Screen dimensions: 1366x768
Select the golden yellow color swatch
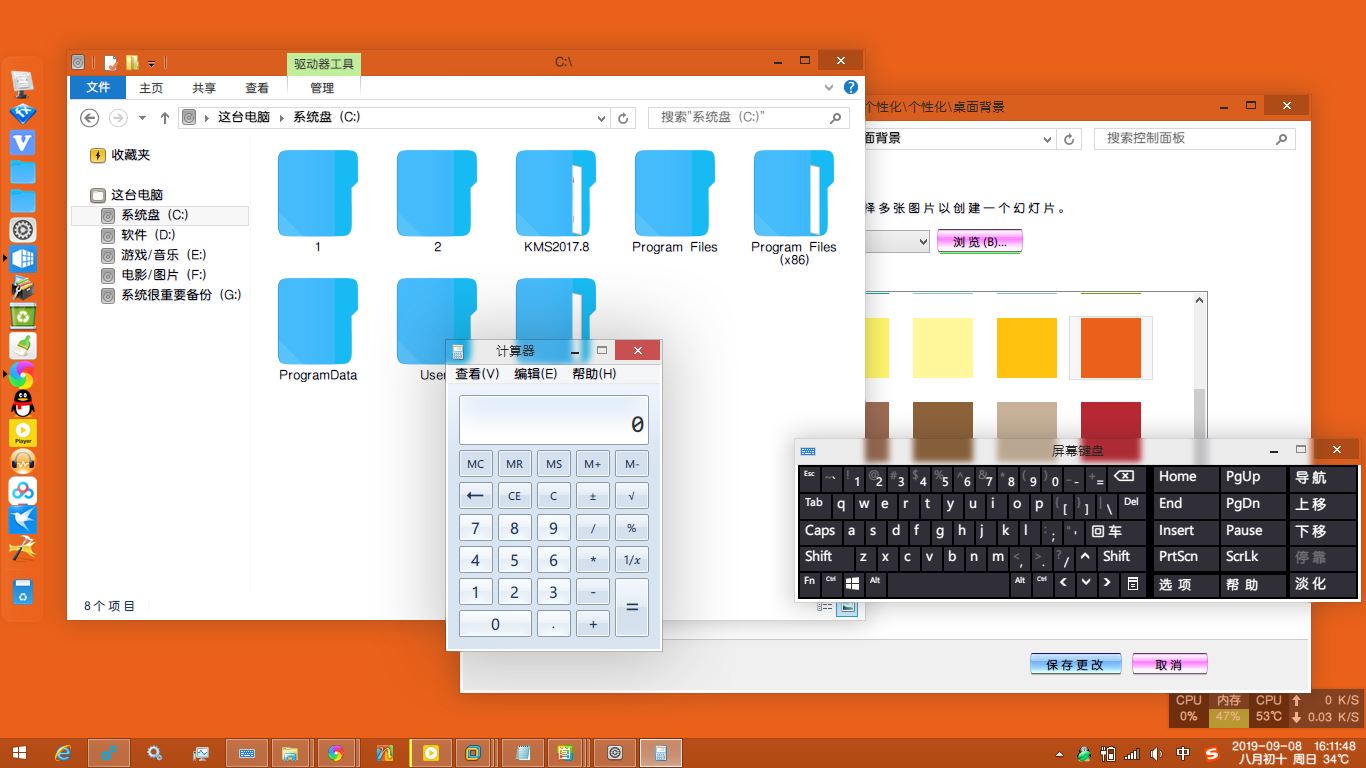[x=1026, y=348]
